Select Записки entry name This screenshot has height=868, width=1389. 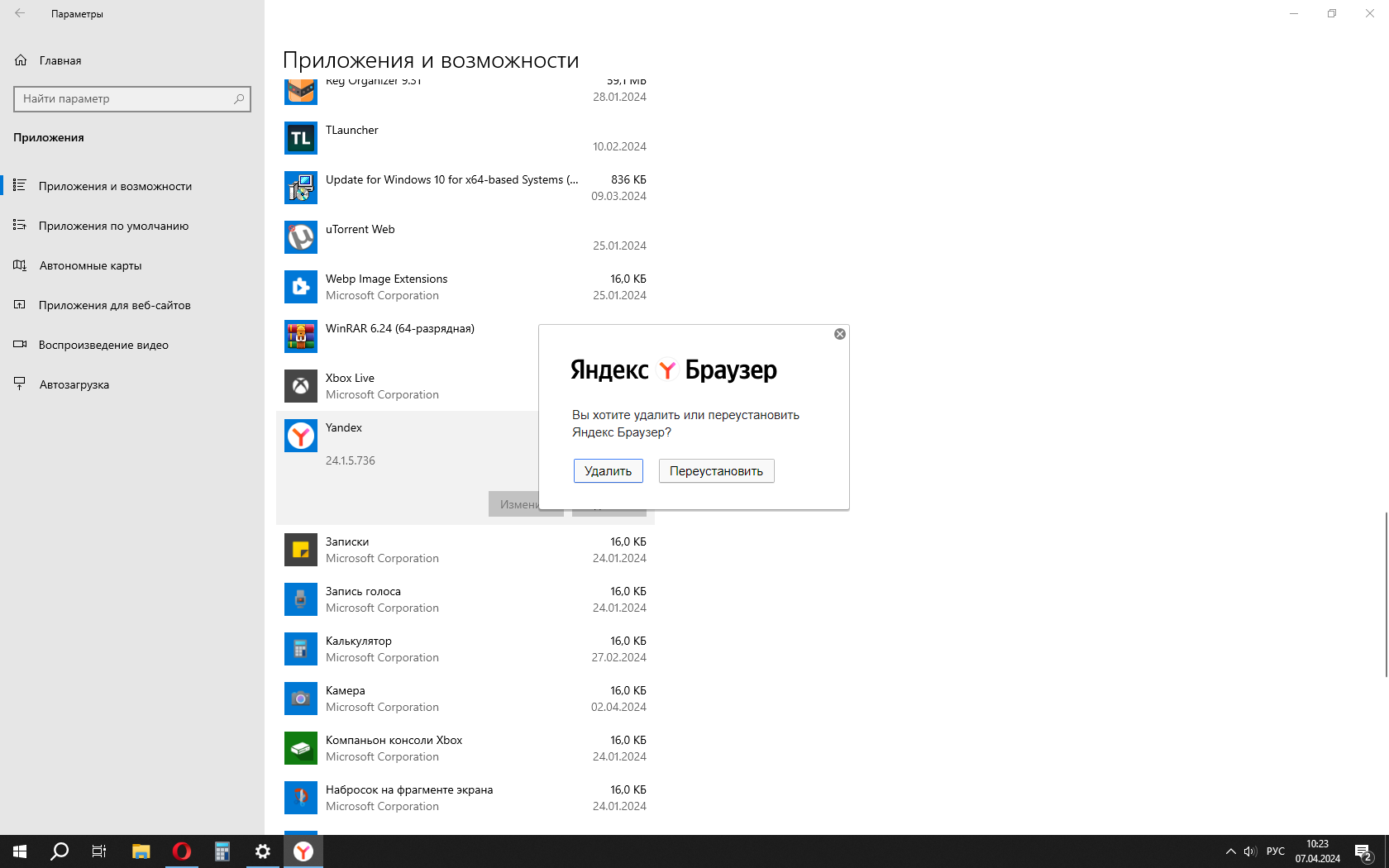tap(347, 541)
